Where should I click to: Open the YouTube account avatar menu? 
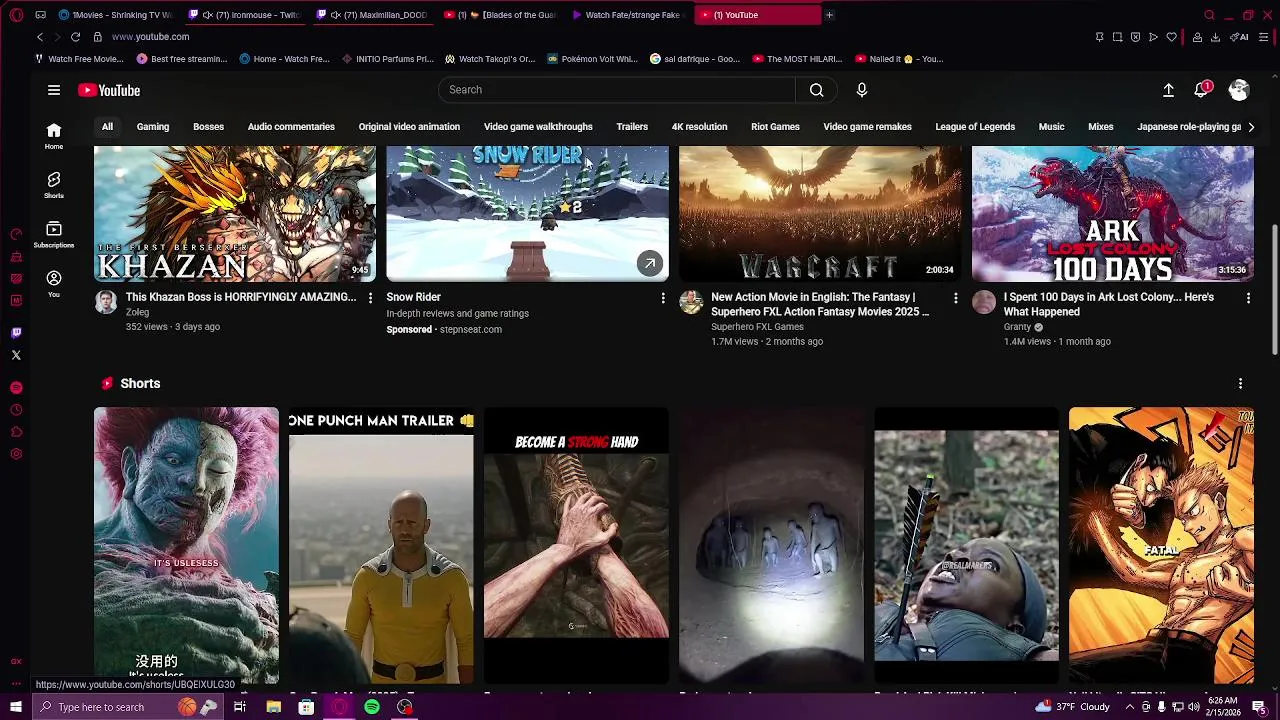[1239, 90]
